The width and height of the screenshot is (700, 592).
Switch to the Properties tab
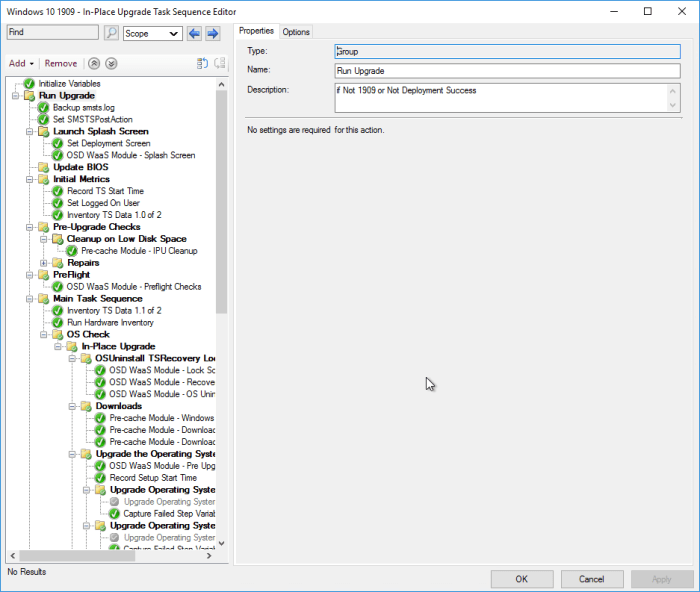coord(257,31)
